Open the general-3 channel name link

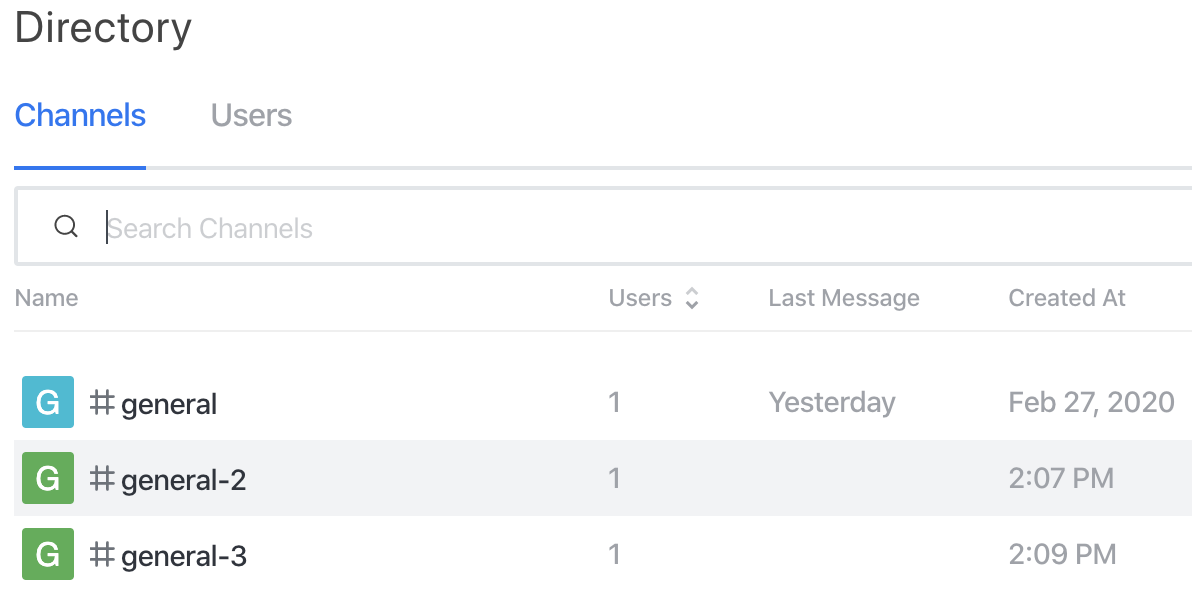[184, 556]
